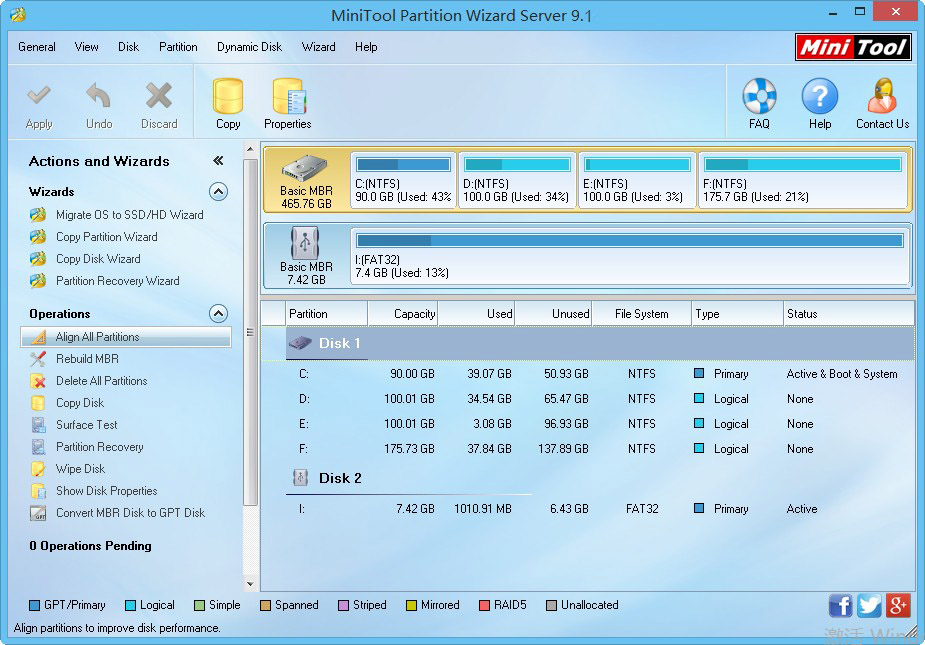Image resolution: width=925 pixels, height=645 pixels.
Task: Click the Discard X toolbar icon
Action: (159, 95)
